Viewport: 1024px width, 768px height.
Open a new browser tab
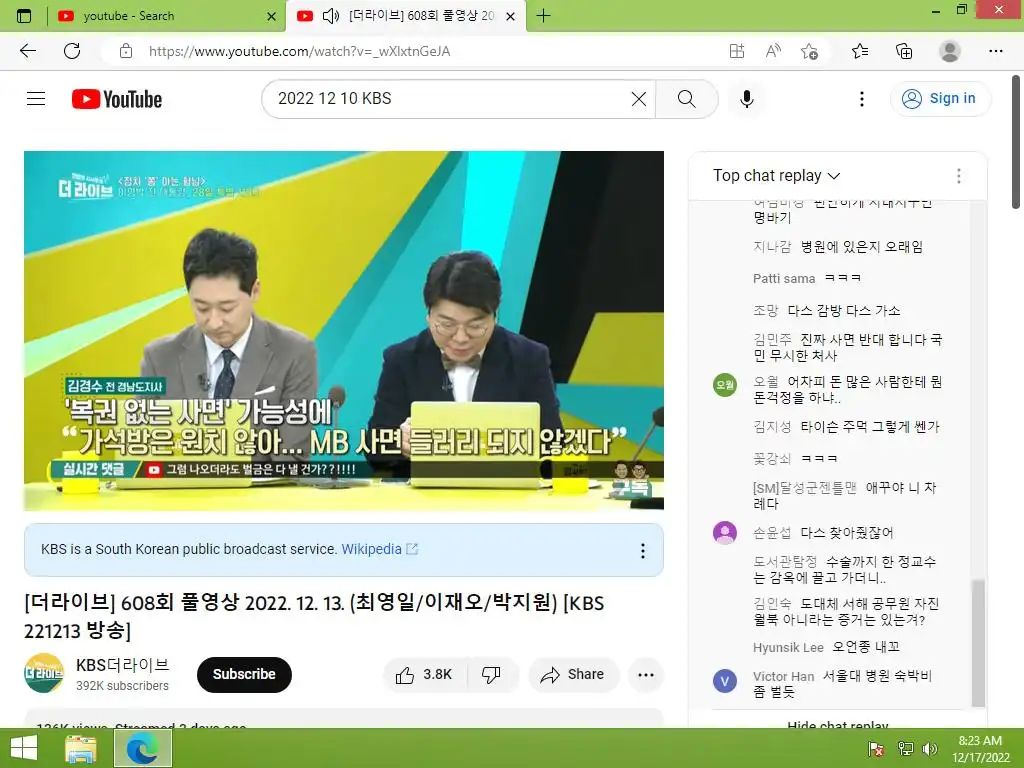(x=543, y=16)
